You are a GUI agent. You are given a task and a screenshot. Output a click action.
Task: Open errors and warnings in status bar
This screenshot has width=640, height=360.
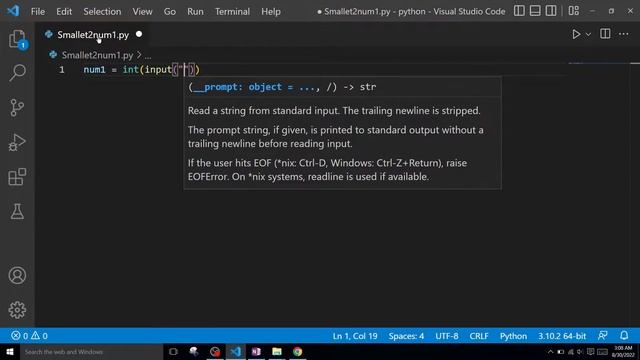click(29, 336)
